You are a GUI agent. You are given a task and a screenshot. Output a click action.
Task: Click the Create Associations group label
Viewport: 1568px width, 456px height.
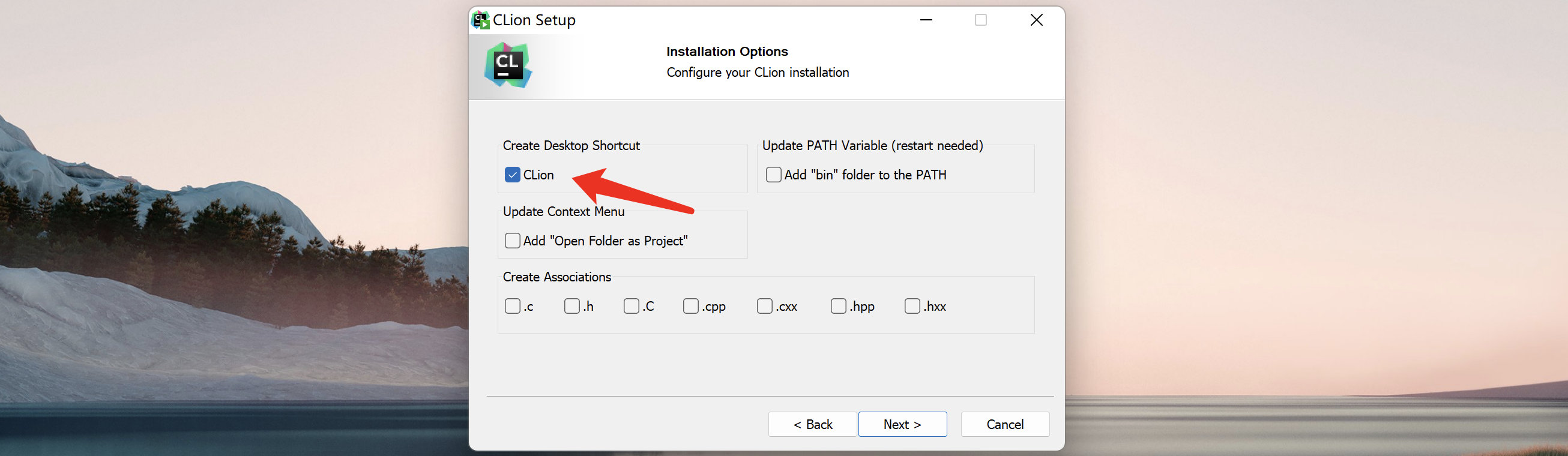point(556,277)
